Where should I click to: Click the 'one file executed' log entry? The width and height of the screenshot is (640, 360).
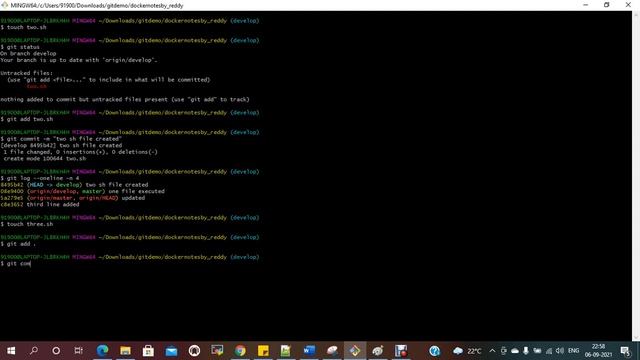(82, 191)
